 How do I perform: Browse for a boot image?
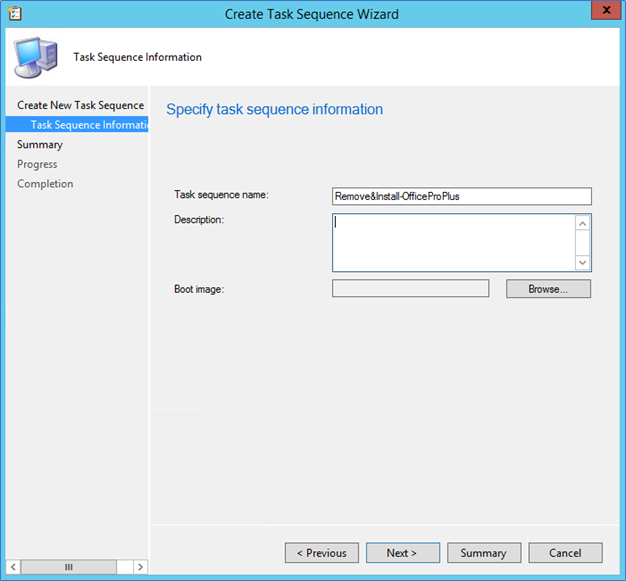coord(548,289)
